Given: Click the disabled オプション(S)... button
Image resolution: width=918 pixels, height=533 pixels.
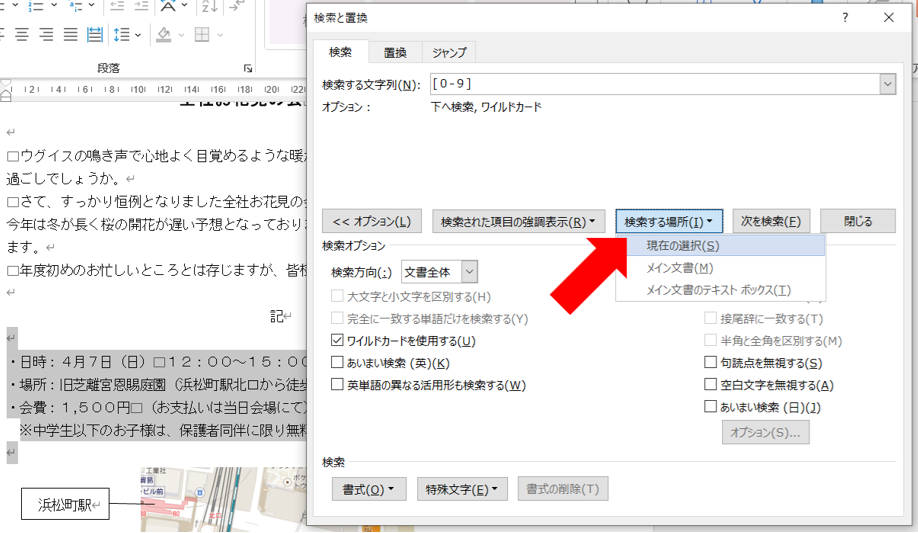Looking at the screenshot, I should click(x=765, y=432).
